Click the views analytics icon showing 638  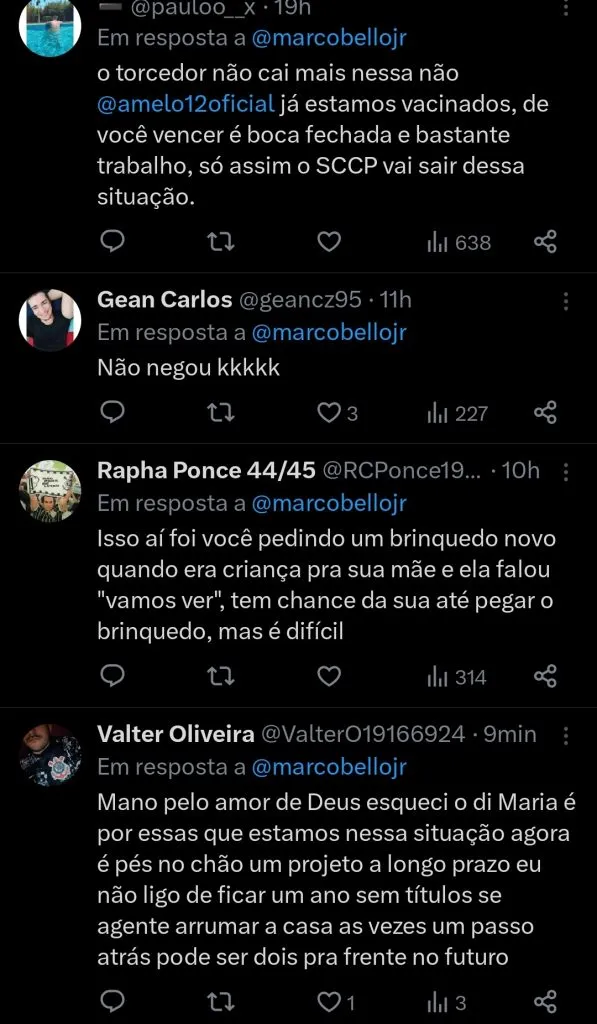(x=437, y=242)
